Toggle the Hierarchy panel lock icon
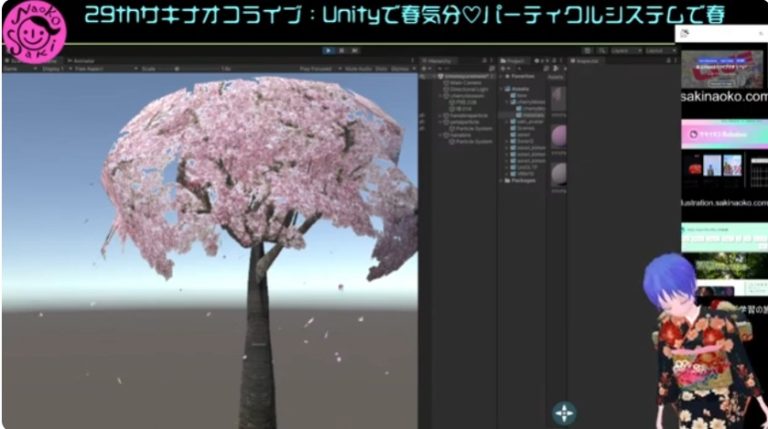The height and width of the screenshot is (429, 768). [484, 61]
